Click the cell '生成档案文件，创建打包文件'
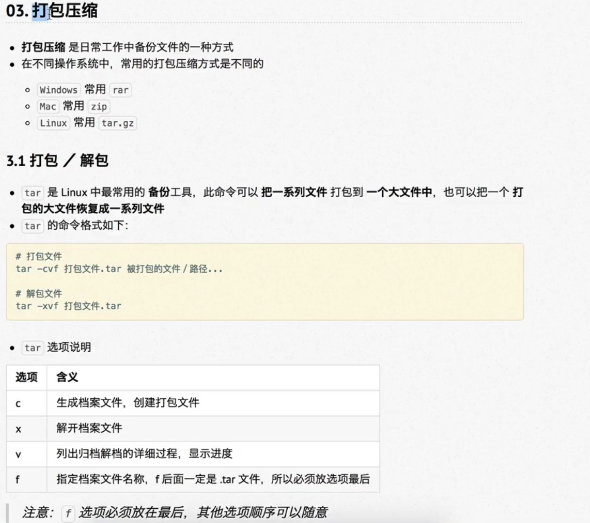 pos(213,403)
